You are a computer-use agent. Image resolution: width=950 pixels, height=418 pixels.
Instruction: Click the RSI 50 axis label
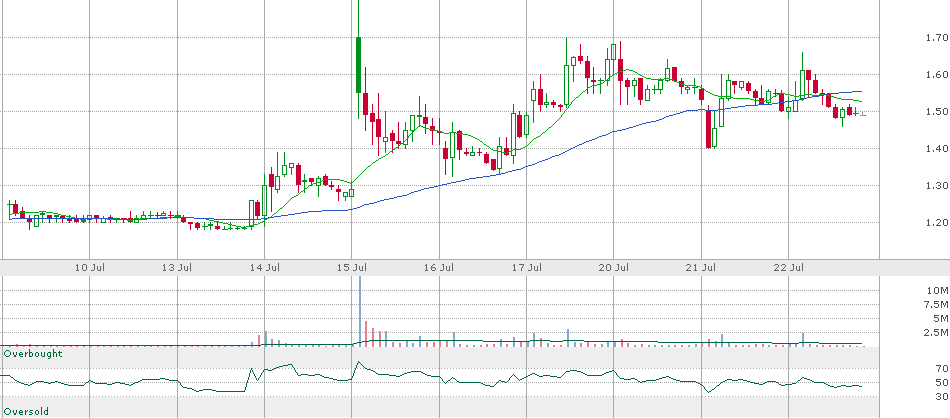point(942,383)
